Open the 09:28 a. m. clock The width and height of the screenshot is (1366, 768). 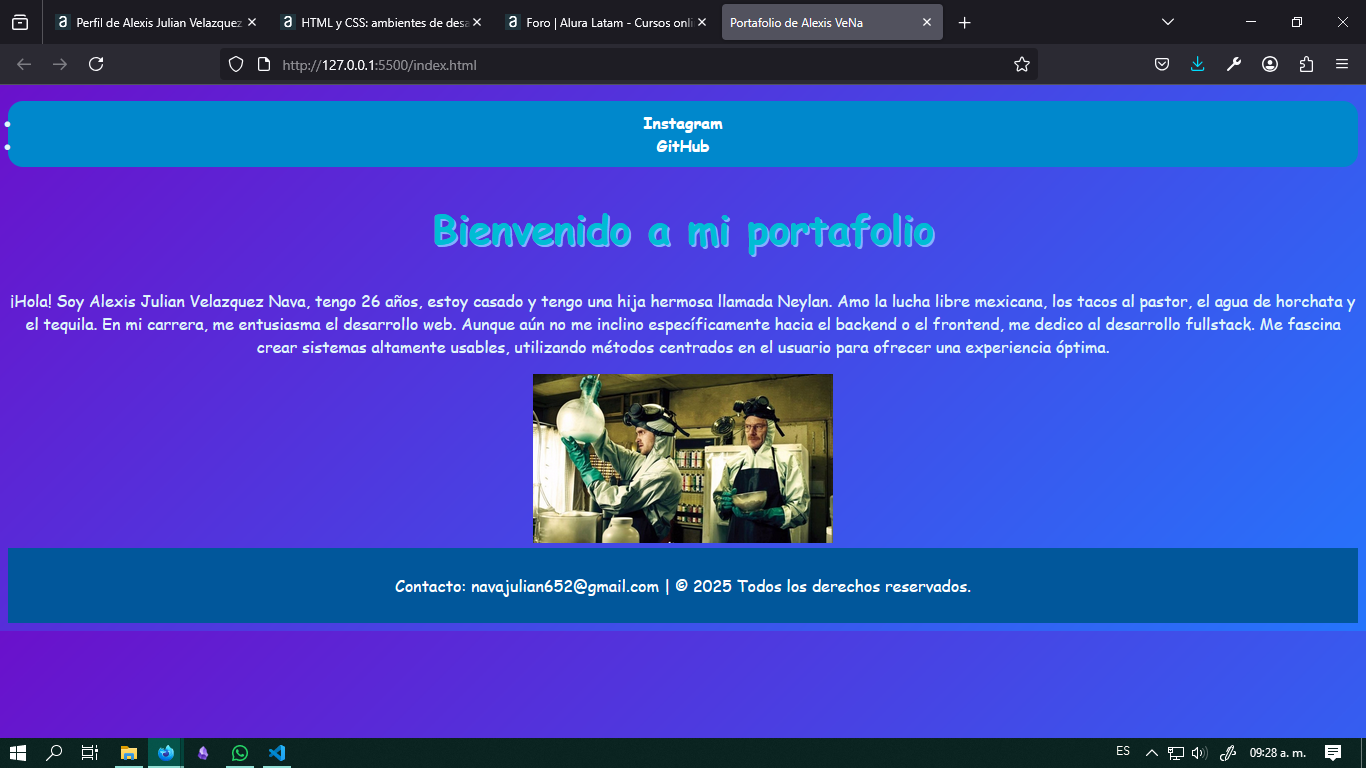pyautogui.click(x=1278, y=753)
